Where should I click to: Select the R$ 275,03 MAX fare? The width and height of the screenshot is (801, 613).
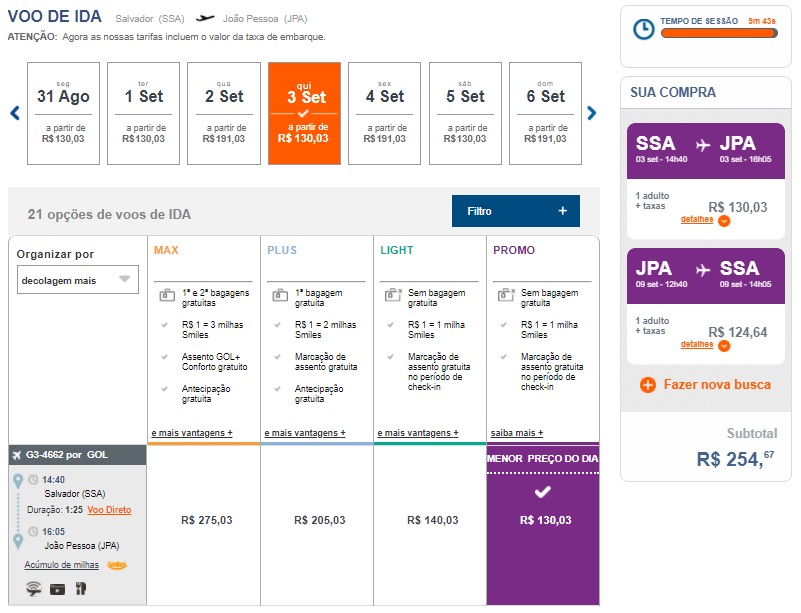[x=207, y=520]
